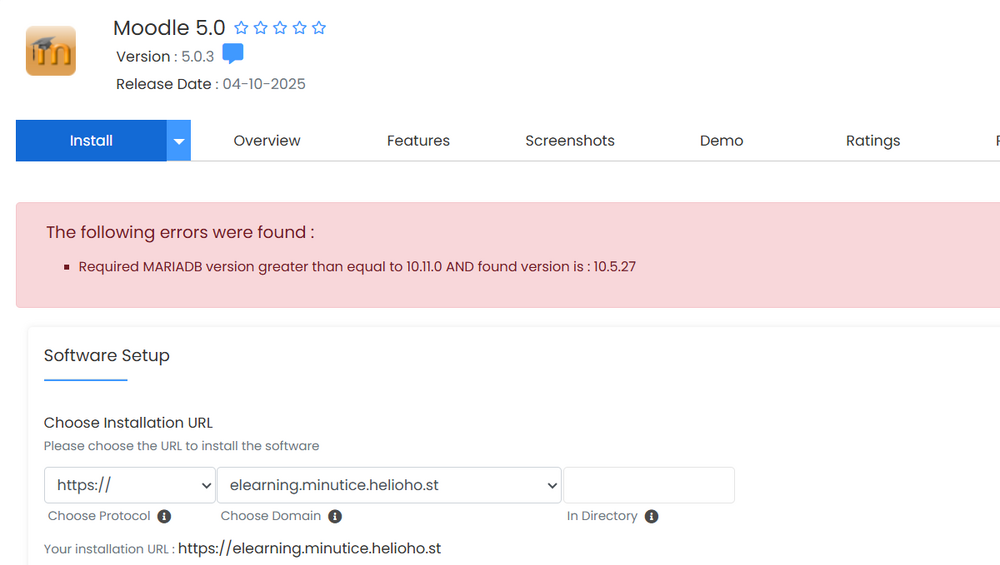Click the first rating star
This screenshot has width=1000, height=565.
tap(241, 28)
